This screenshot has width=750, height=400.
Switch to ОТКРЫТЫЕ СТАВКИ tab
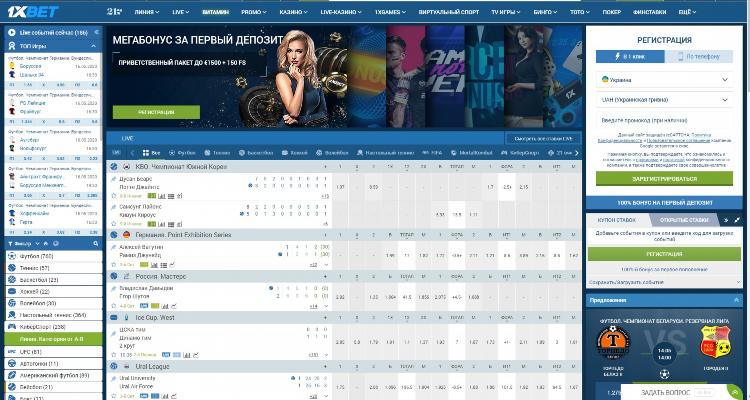point(684,220)
